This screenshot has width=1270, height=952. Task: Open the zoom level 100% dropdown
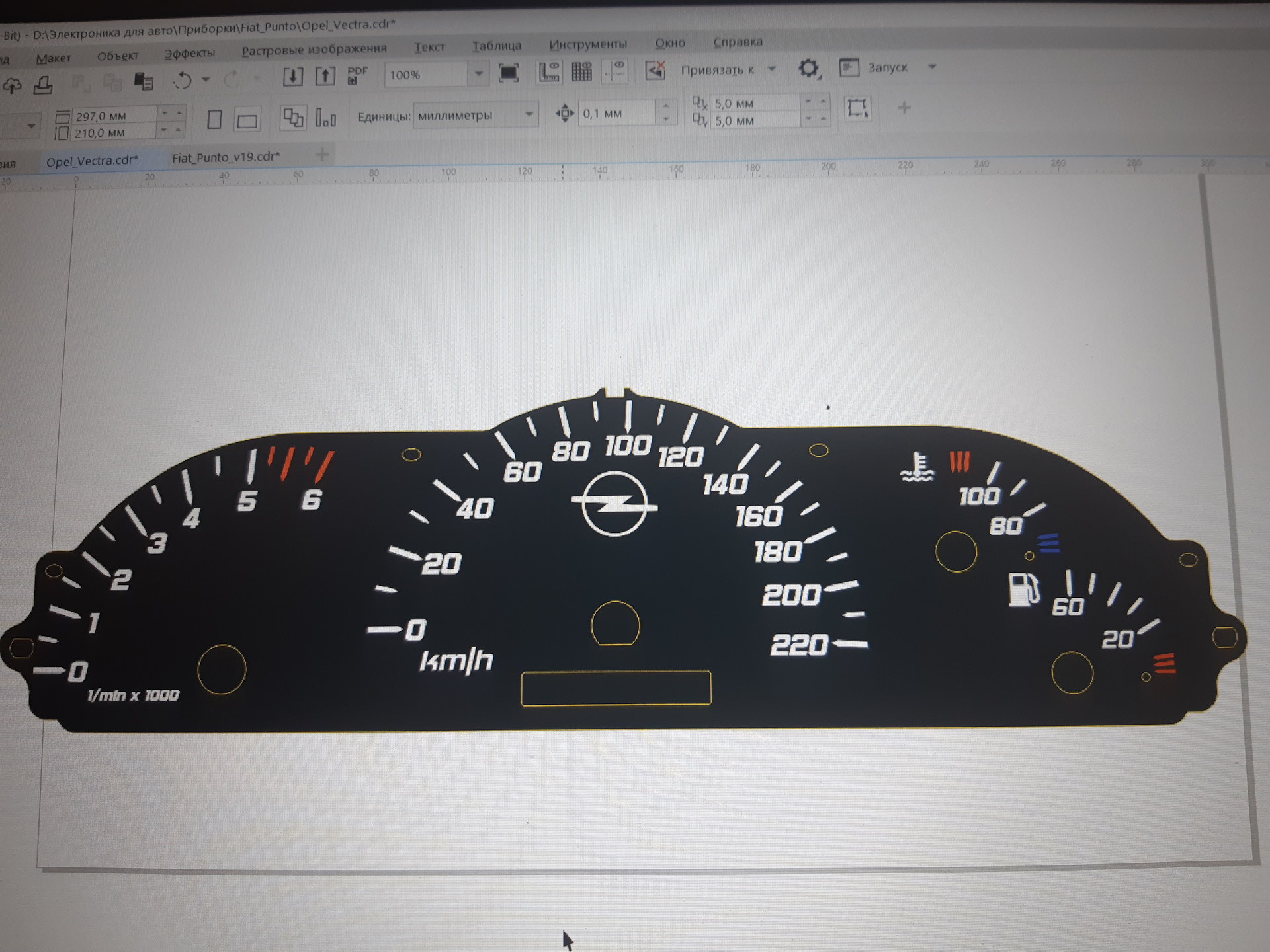click(478, 73)
